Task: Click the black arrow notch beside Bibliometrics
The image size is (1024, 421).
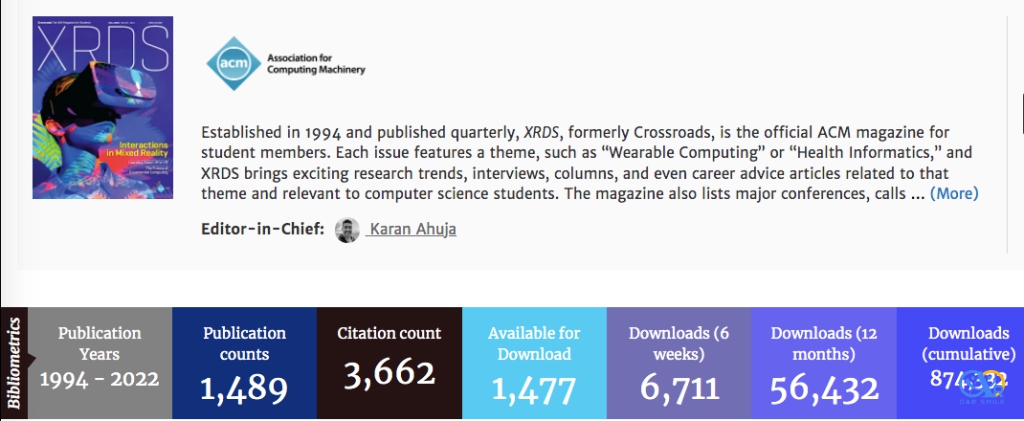Action: (x=30, y=362)
